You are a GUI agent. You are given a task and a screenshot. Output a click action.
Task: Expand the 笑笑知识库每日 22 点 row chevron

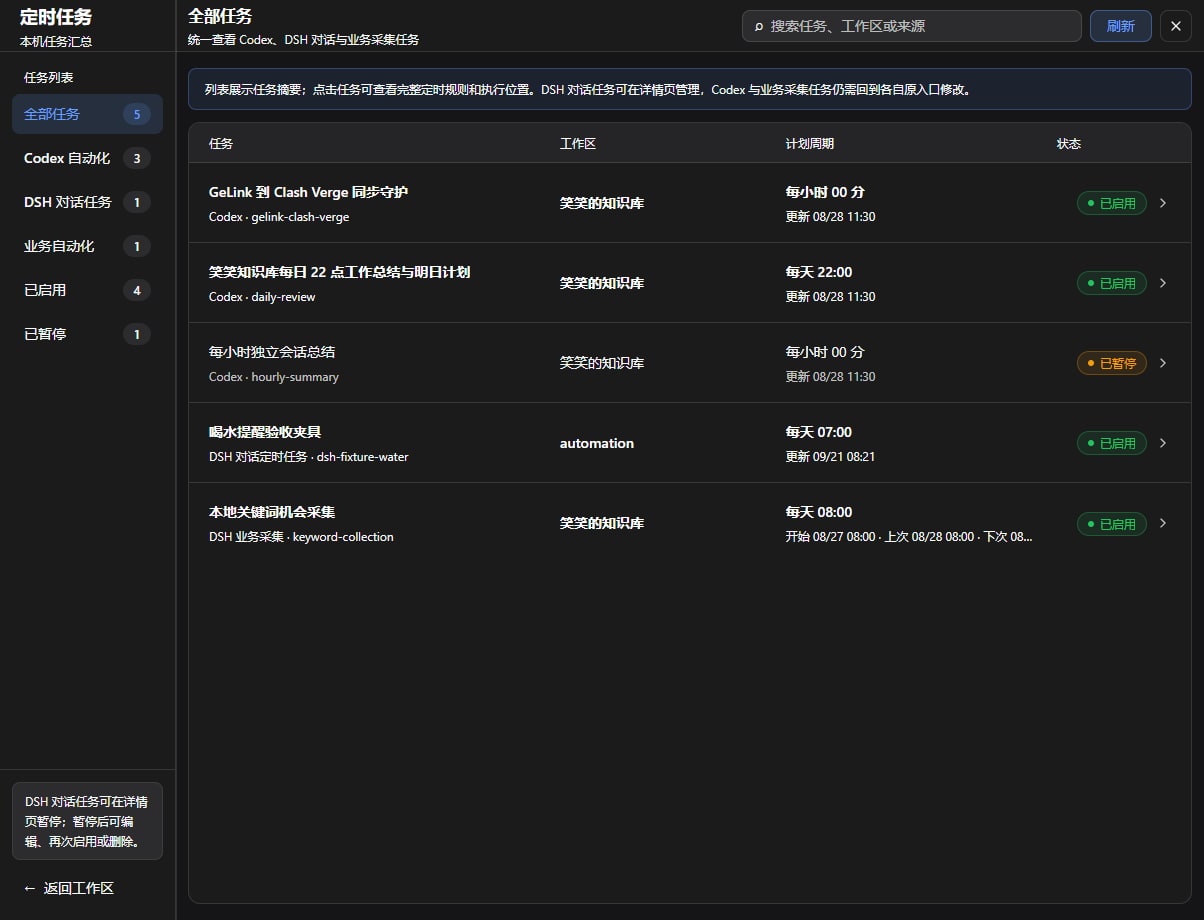tap(1162, 283)
